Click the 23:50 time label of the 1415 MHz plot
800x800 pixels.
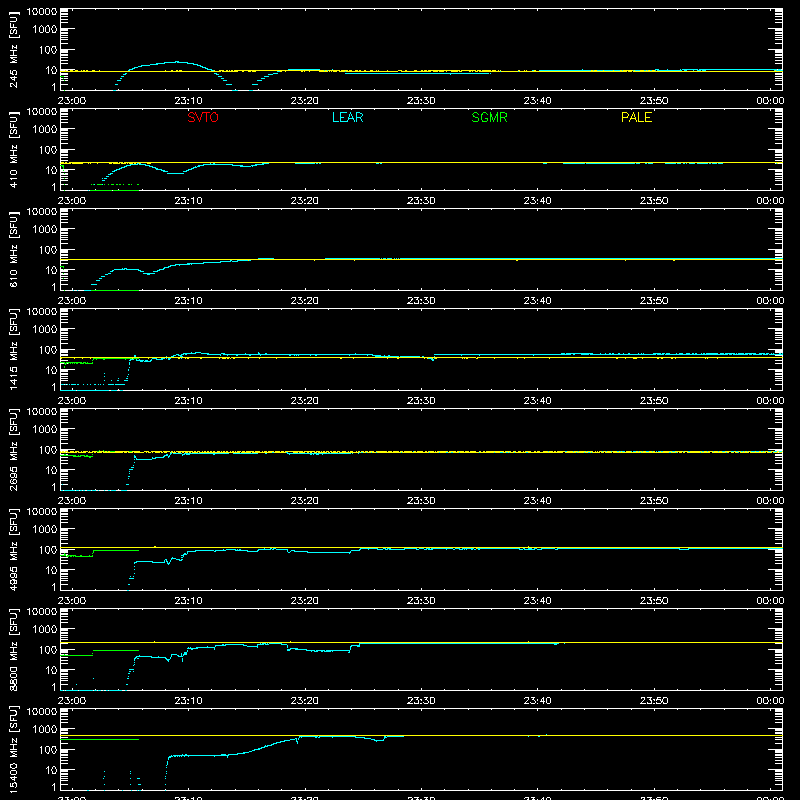coord(654,401)
